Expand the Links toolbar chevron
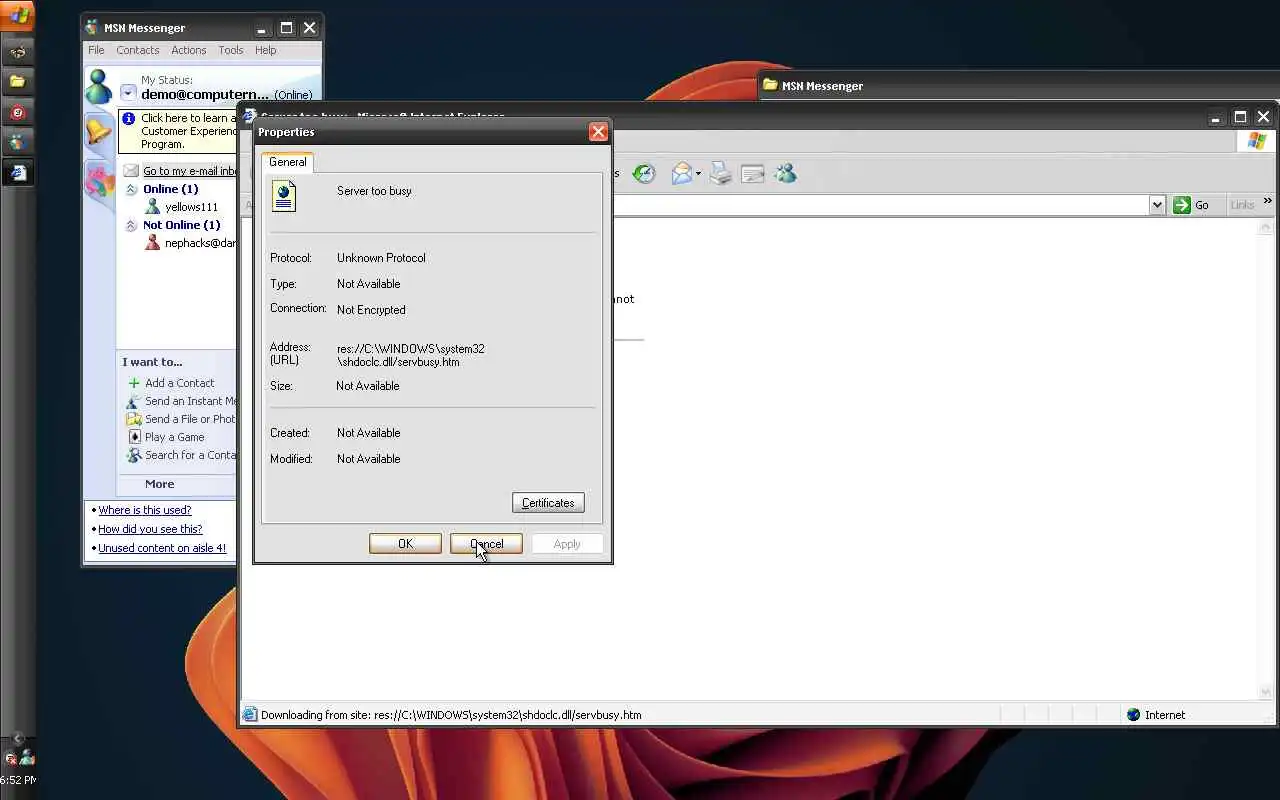This screenshot has height=800, width=1280. pos(1268,203)
